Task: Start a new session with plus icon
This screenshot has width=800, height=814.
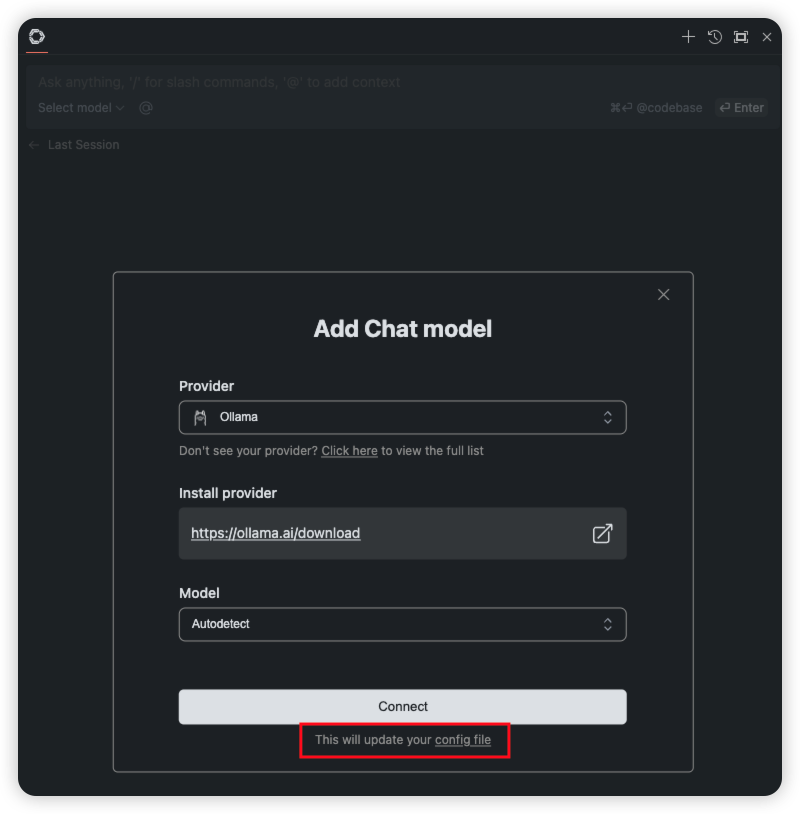Action: [x=688, y=37]
